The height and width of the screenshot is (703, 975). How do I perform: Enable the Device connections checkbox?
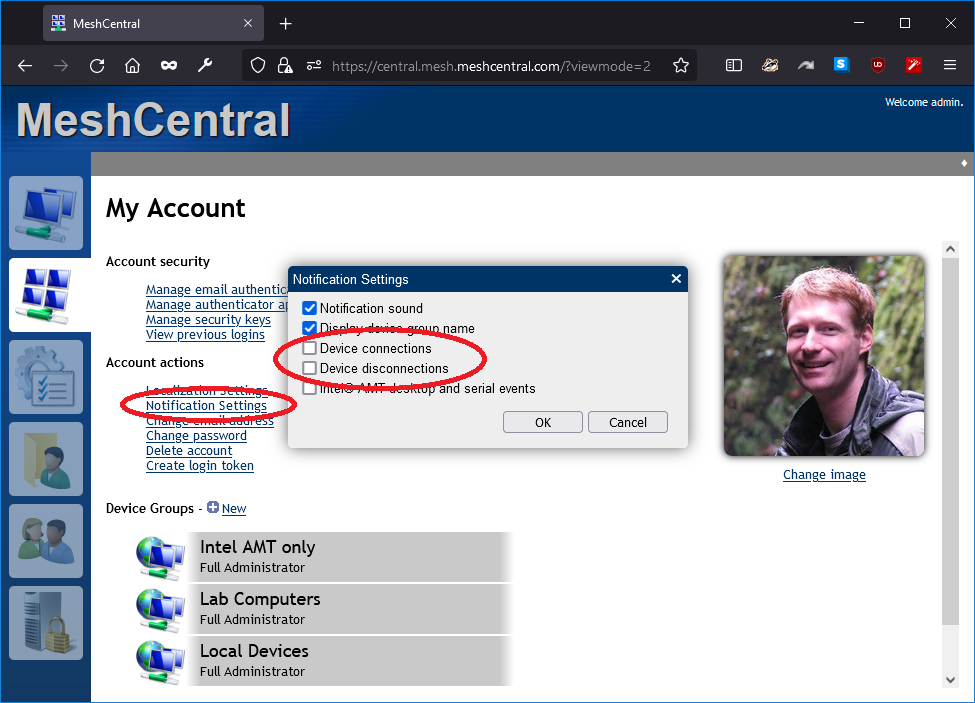[309, 348]
